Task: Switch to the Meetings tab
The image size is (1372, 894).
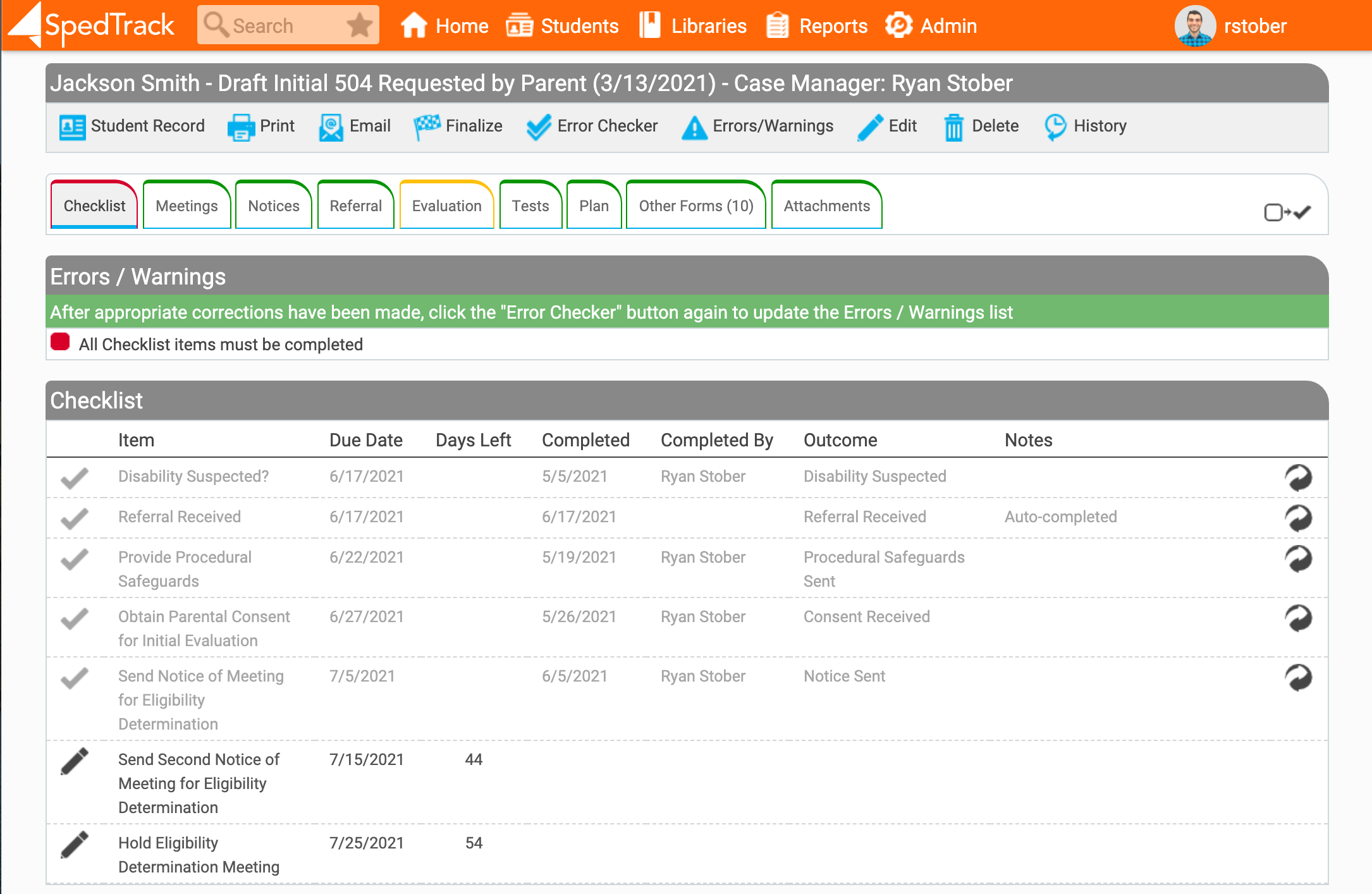Action: [x=187, y=206]
